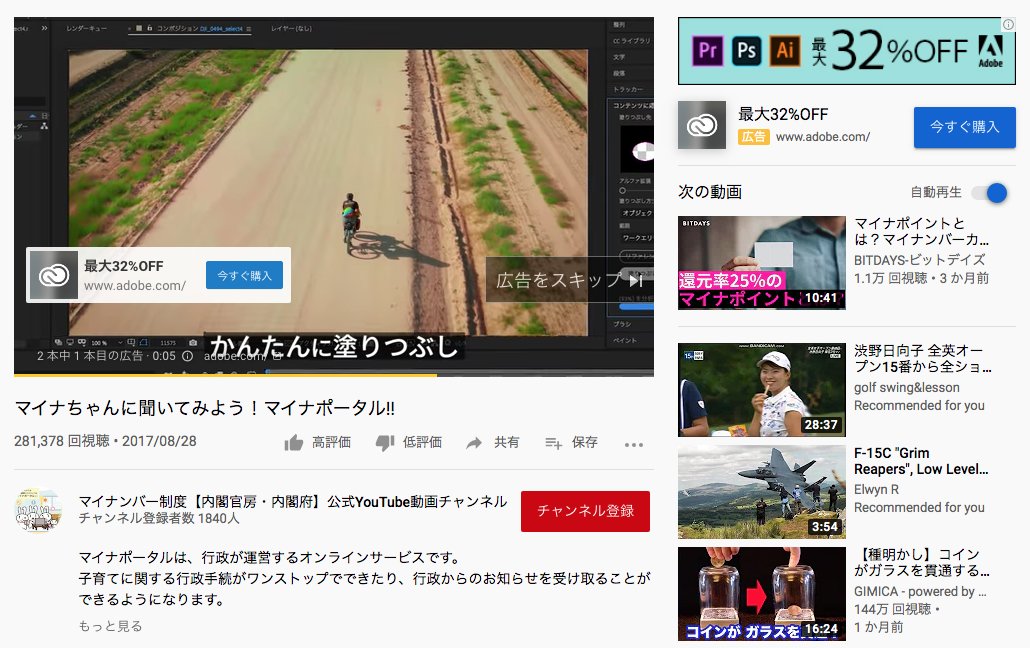Open the title 渋野日向子 全英オープン15番
This screenshot has width=1030, height=648.
922,358
